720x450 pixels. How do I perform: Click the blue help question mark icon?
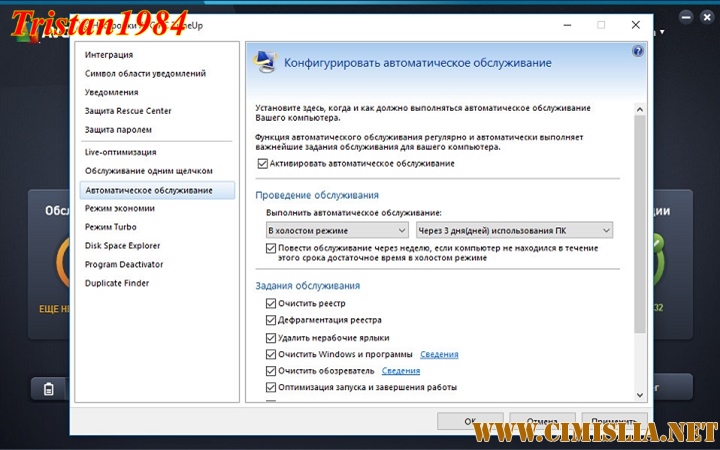click(637, 51)
